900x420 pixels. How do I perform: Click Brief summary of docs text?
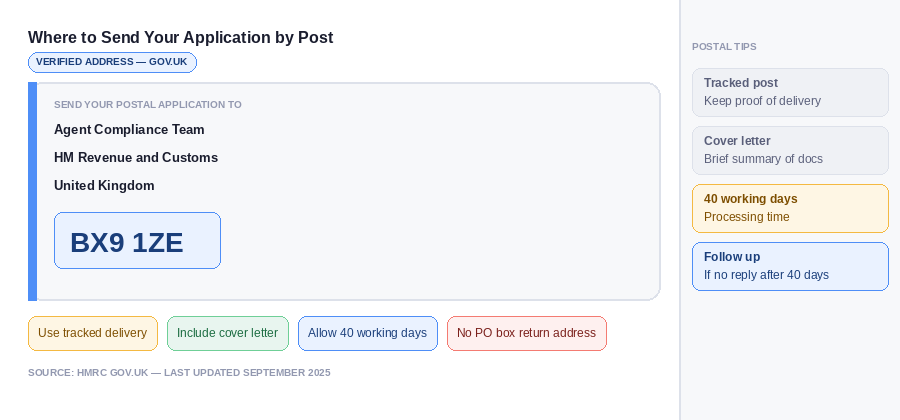click(x=763, y=159)
